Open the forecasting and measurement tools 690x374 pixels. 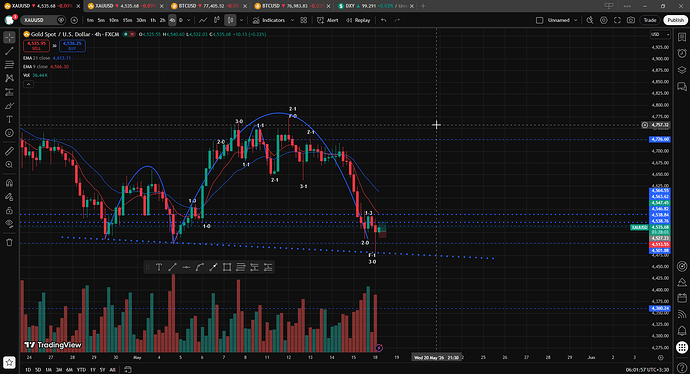coord(9,92)
